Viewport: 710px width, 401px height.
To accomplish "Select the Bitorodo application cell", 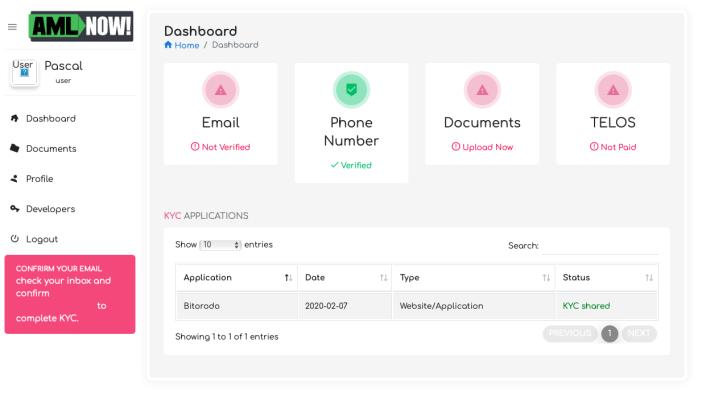I will [236, 306].
